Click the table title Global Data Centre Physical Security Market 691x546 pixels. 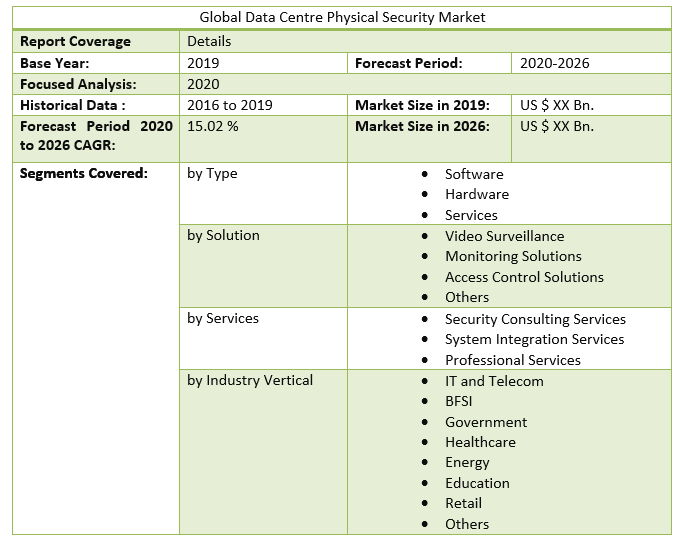(x=342, y=17)
